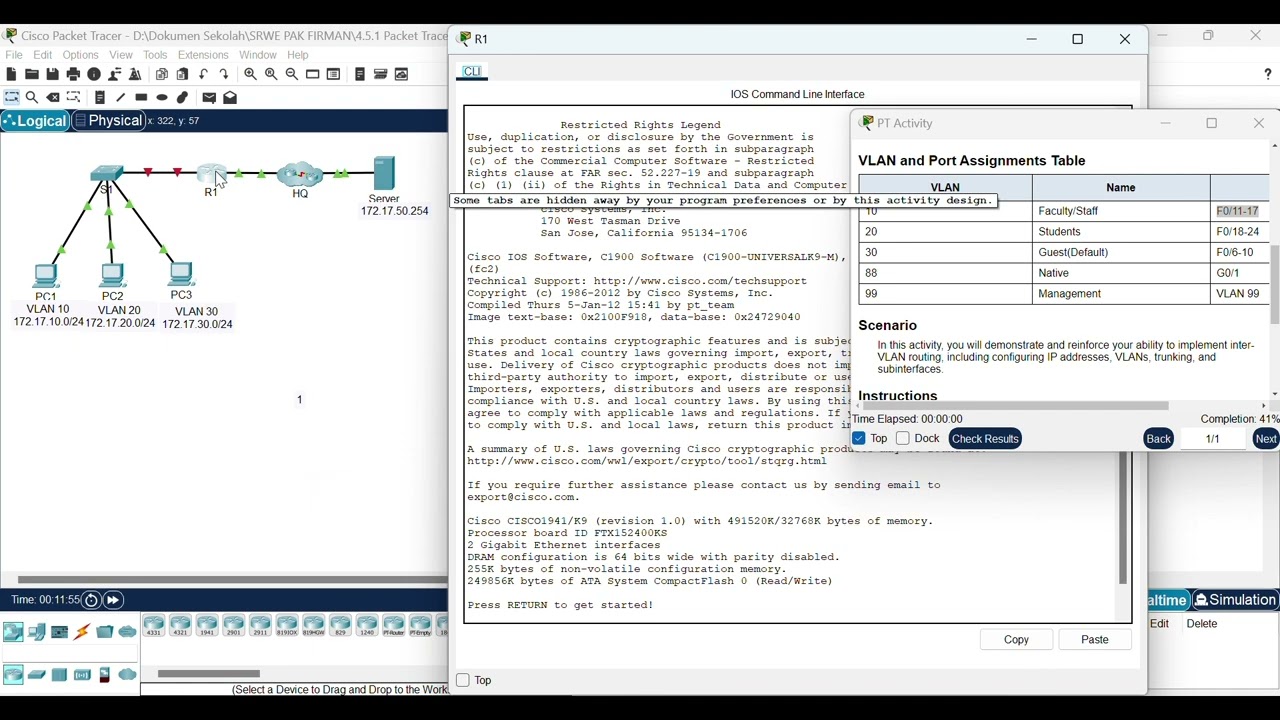This screenshot has height=720, width=1280.
Task: Click the Save floppy disk icon
Action: click(x=53, y=75)
